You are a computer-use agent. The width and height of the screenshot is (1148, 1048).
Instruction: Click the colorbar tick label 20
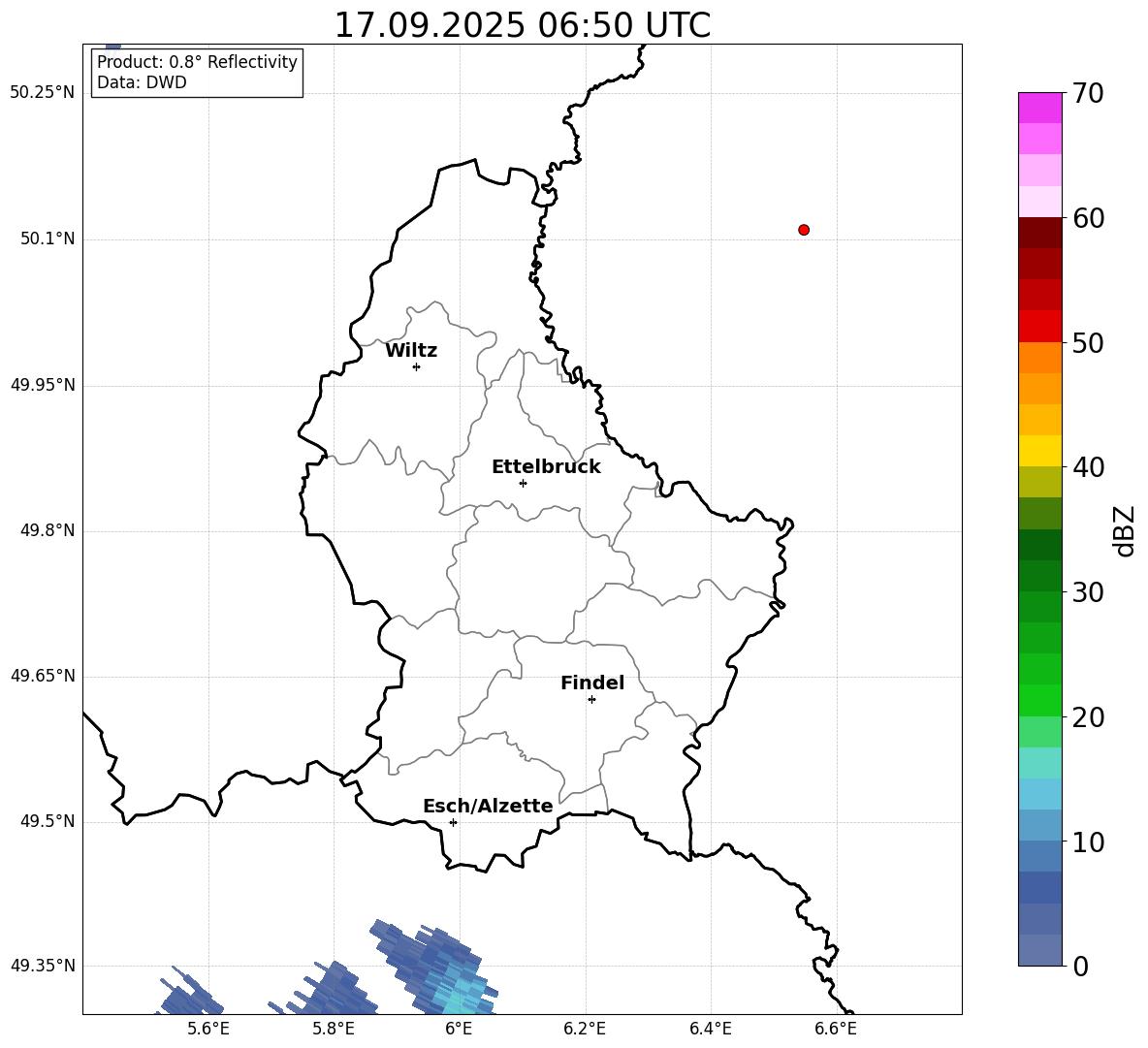1088,717
